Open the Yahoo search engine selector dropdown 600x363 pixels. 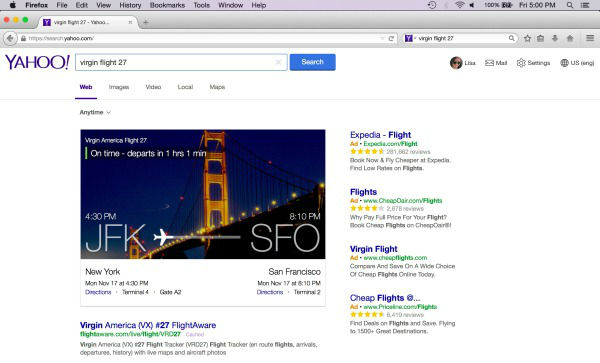[410, 38]
